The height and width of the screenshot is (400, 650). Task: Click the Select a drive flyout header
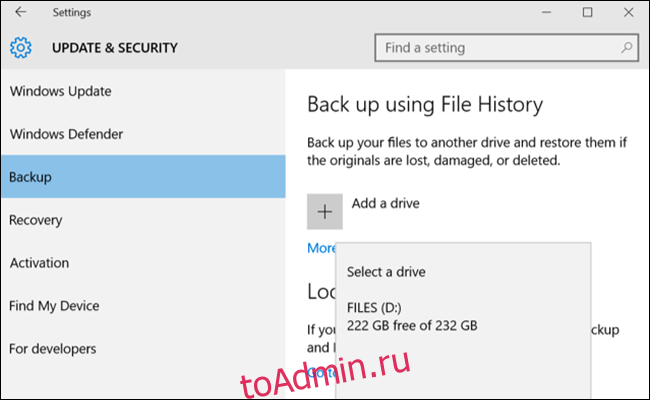click(386, 272)
